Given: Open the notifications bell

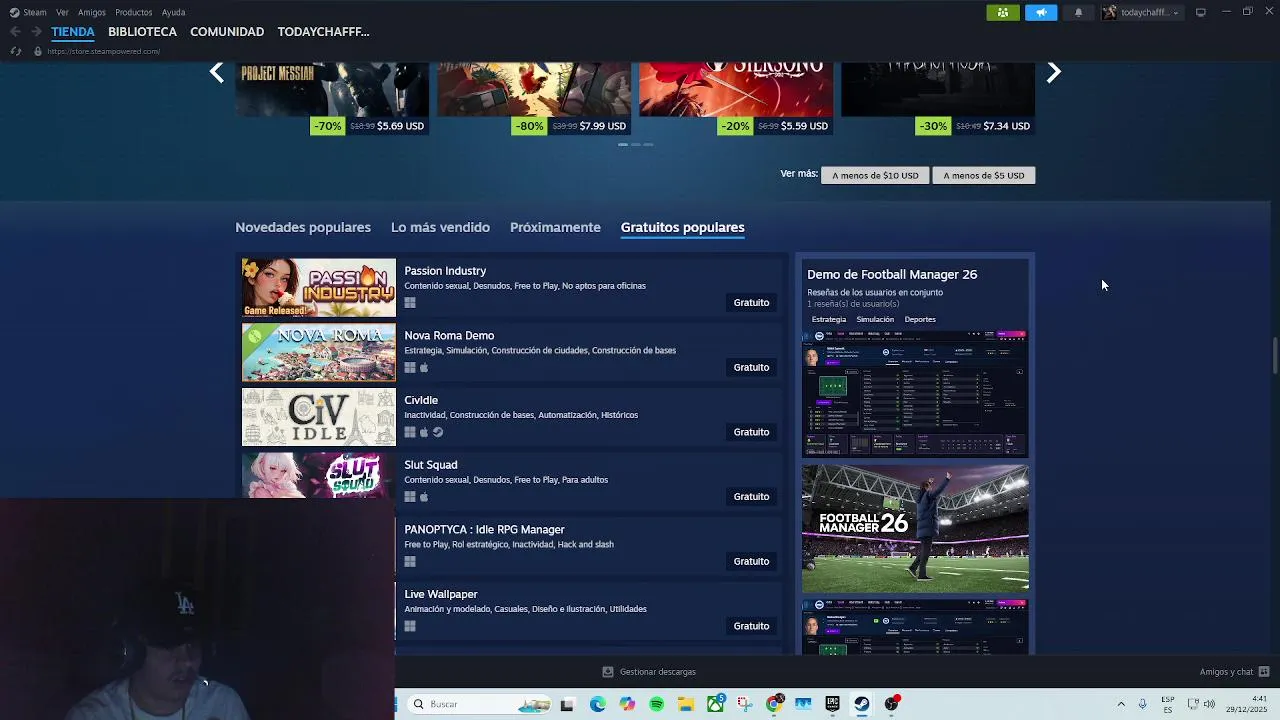Looking at the screenshot, I should [1078, 12].
